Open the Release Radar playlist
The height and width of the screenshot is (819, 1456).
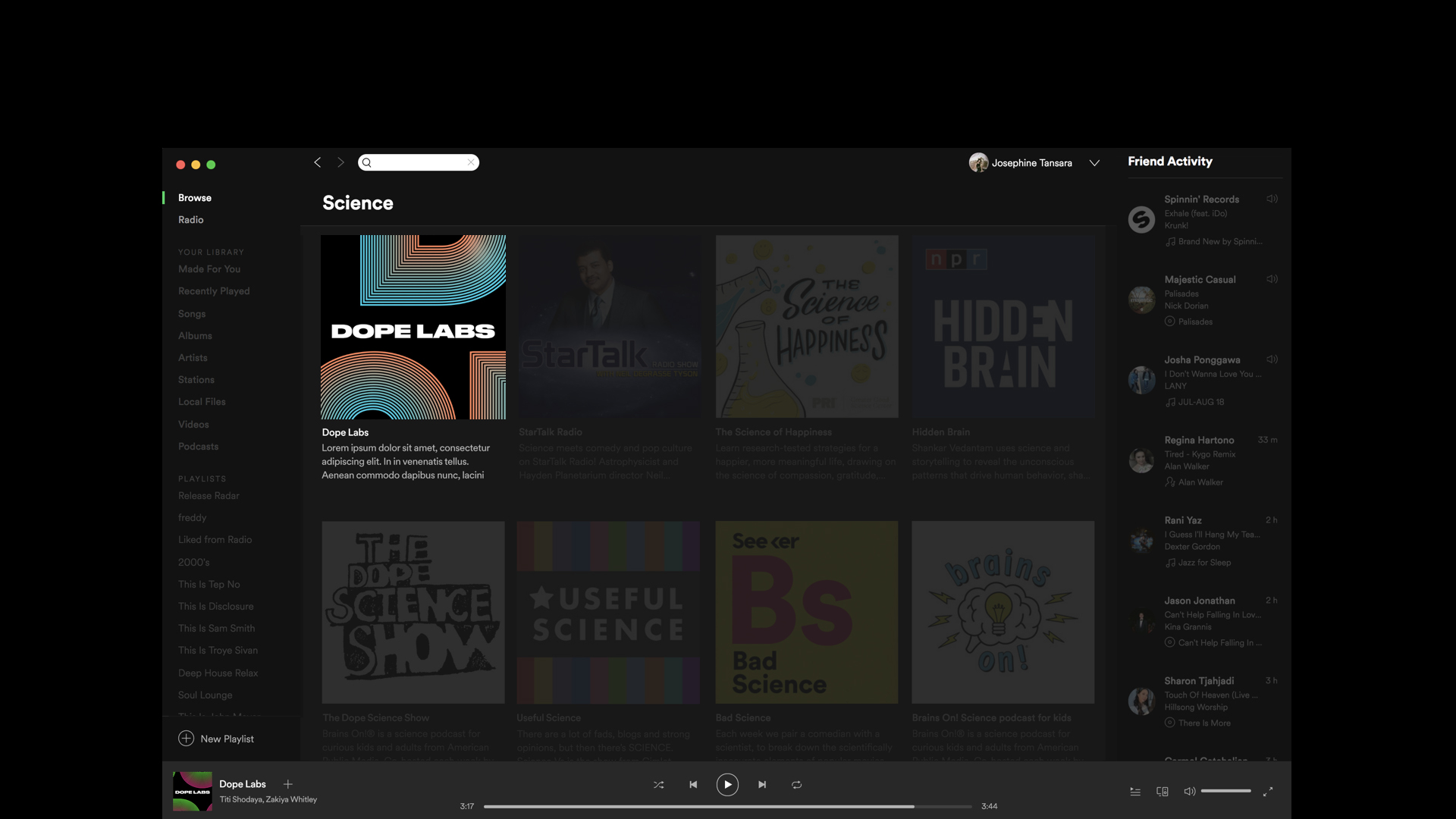point(209,496)
